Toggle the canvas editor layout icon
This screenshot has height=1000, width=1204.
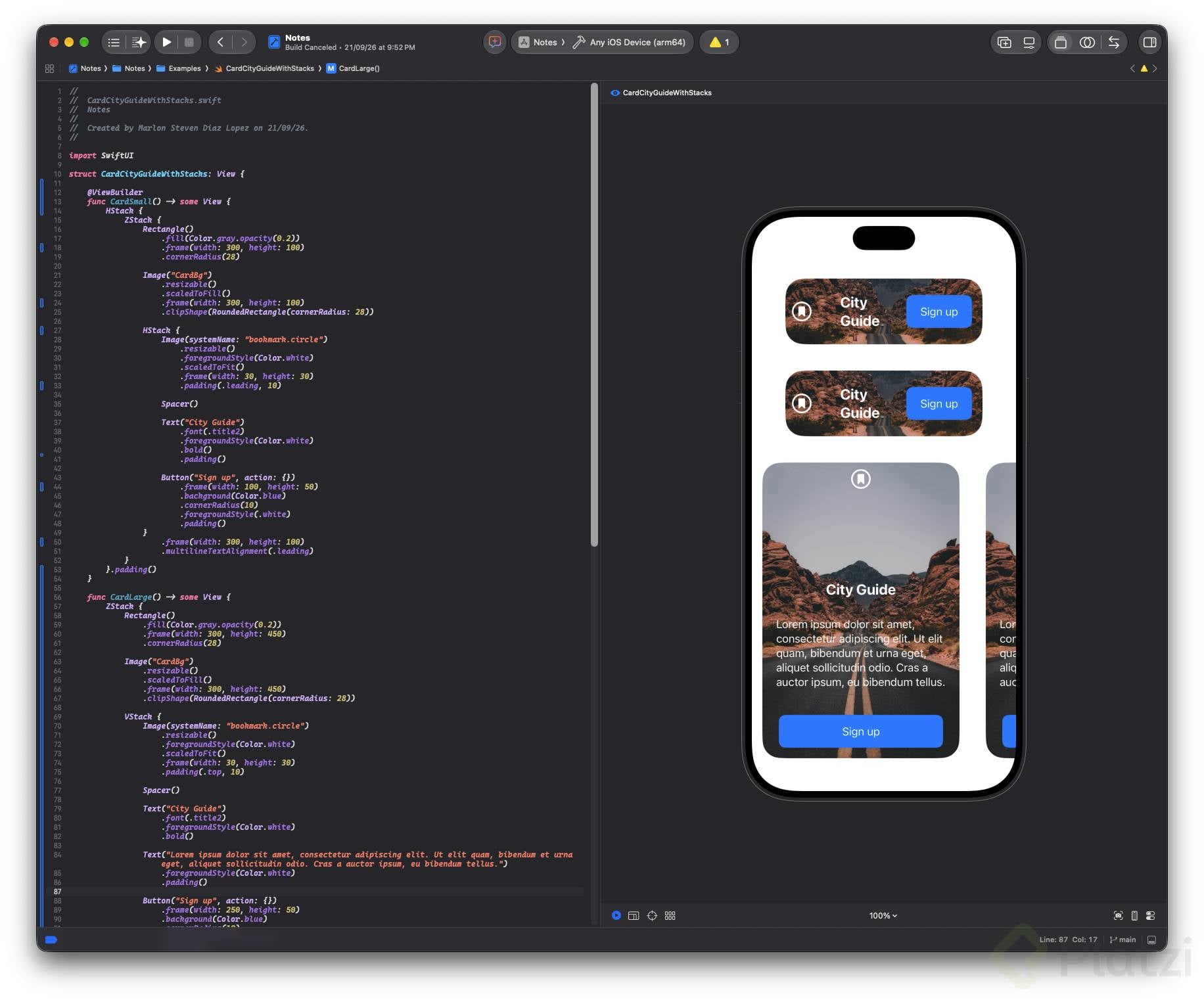pos(1061,42)
